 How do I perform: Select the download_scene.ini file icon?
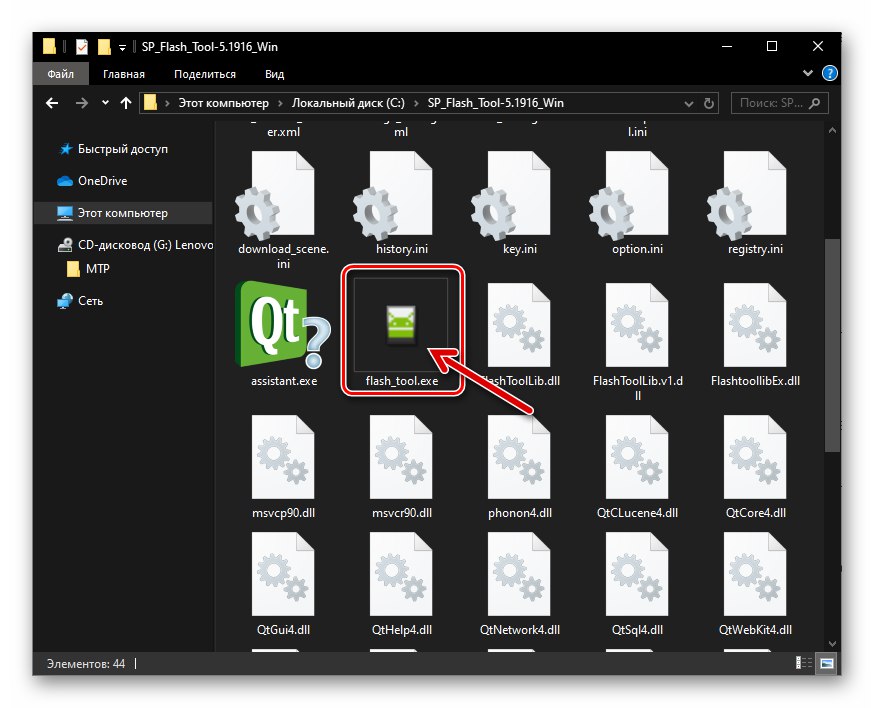pyautogui.click(x=277, y=195)
